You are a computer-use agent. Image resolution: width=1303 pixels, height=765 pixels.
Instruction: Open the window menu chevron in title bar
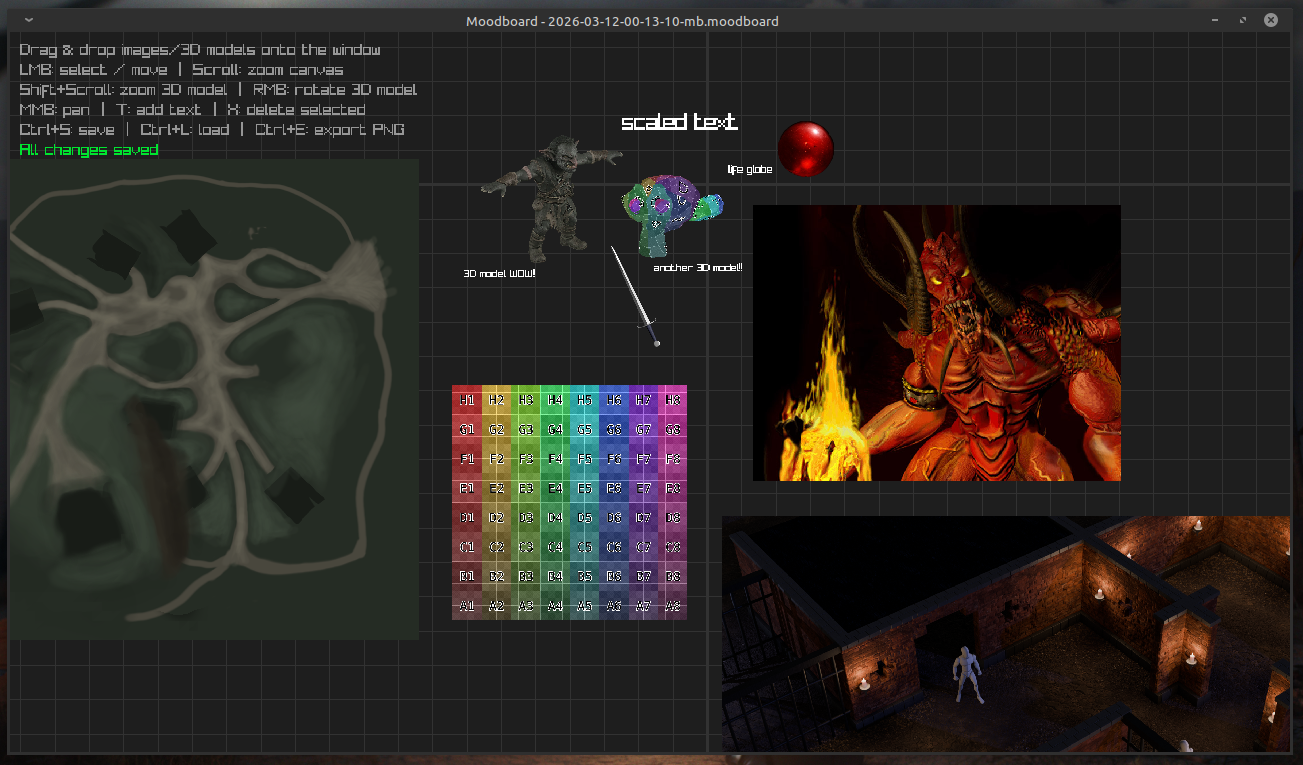(x=28, y=21)
